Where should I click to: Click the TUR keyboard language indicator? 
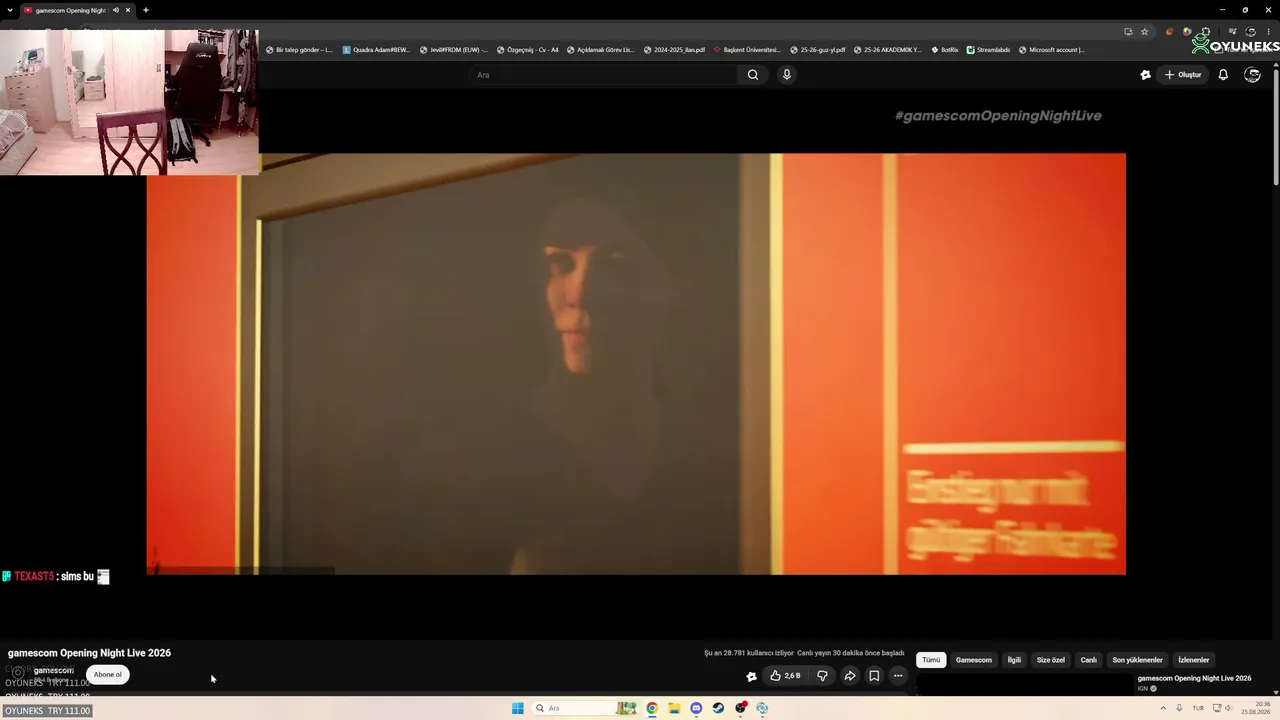[x=1198, y=708]
